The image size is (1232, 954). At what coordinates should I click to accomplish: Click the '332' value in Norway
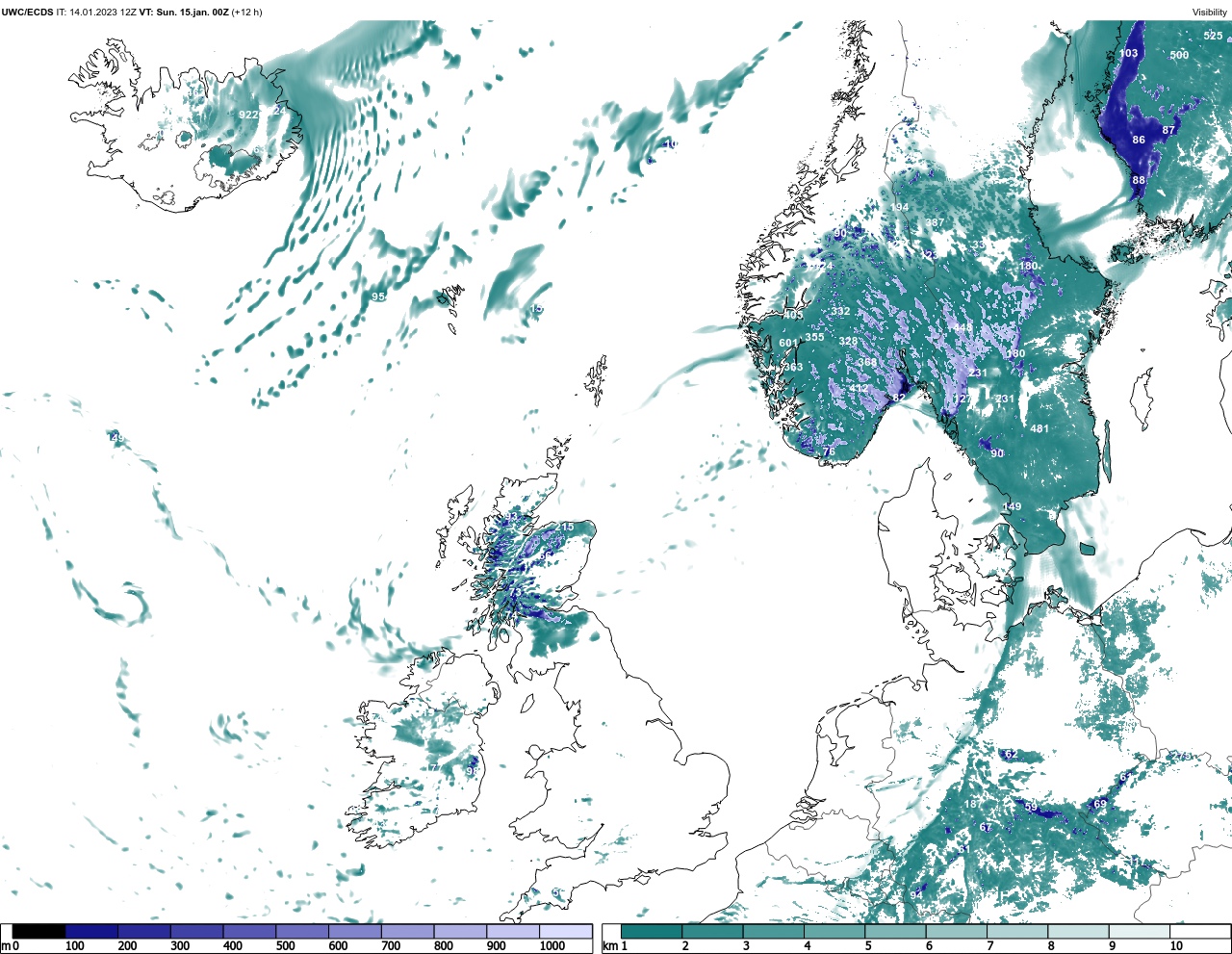[840, 312]
